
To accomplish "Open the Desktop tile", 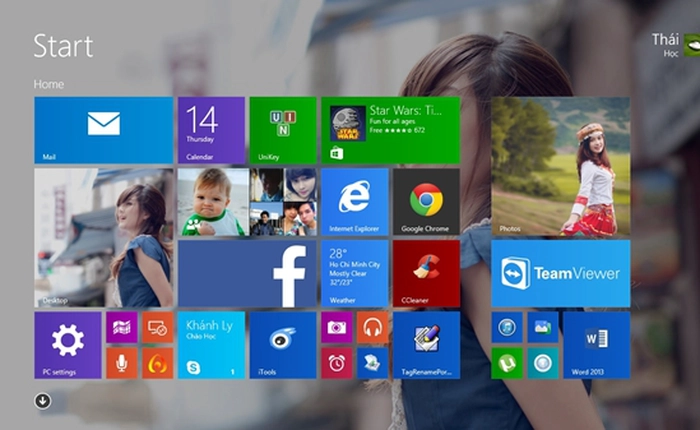I will click(104, 238).
